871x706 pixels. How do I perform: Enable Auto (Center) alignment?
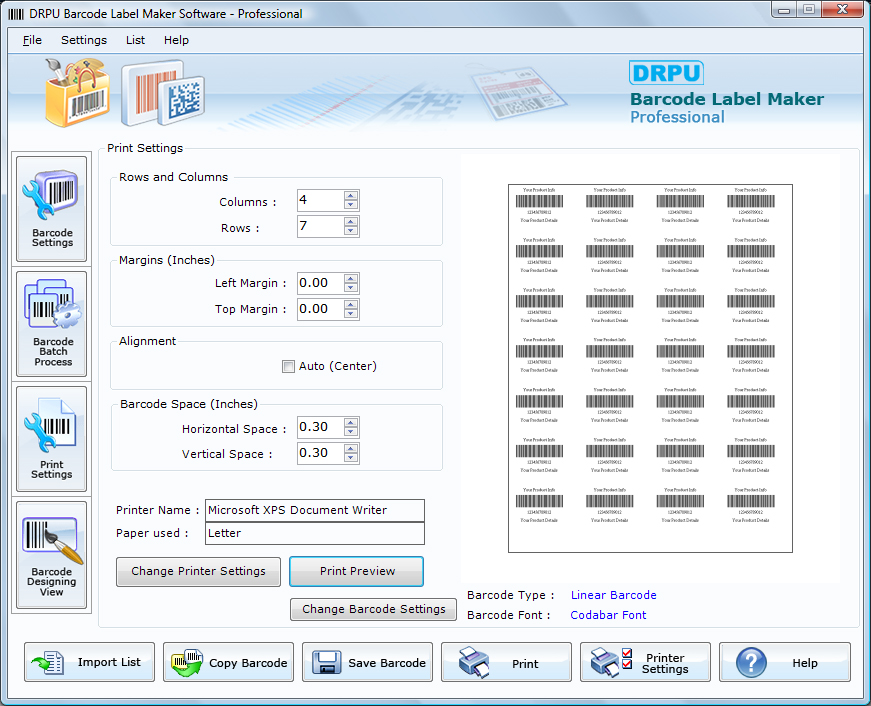[x=288, y=366]
